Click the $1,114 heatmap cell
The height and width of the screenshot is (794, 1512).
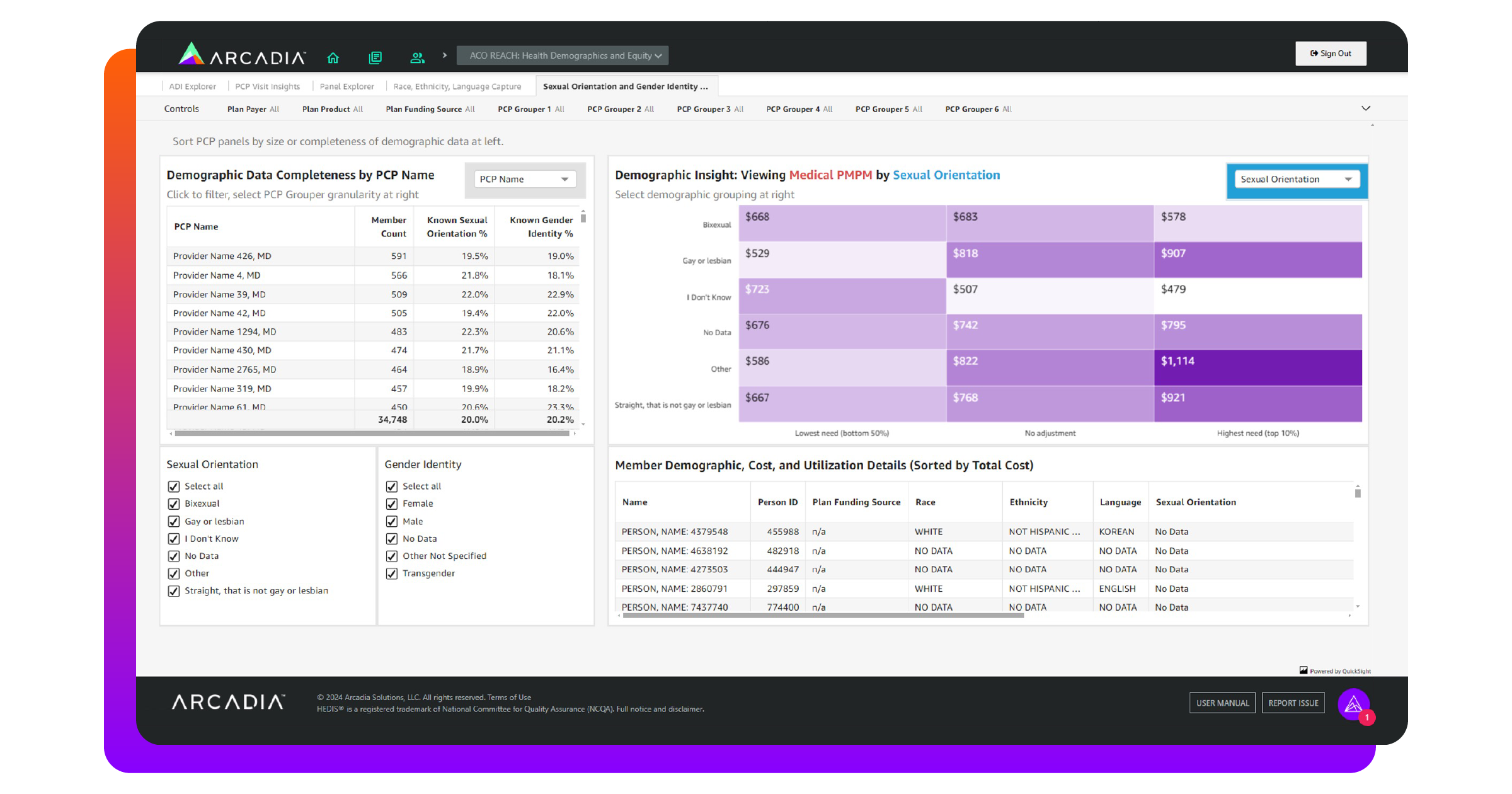pos(1257,367)
